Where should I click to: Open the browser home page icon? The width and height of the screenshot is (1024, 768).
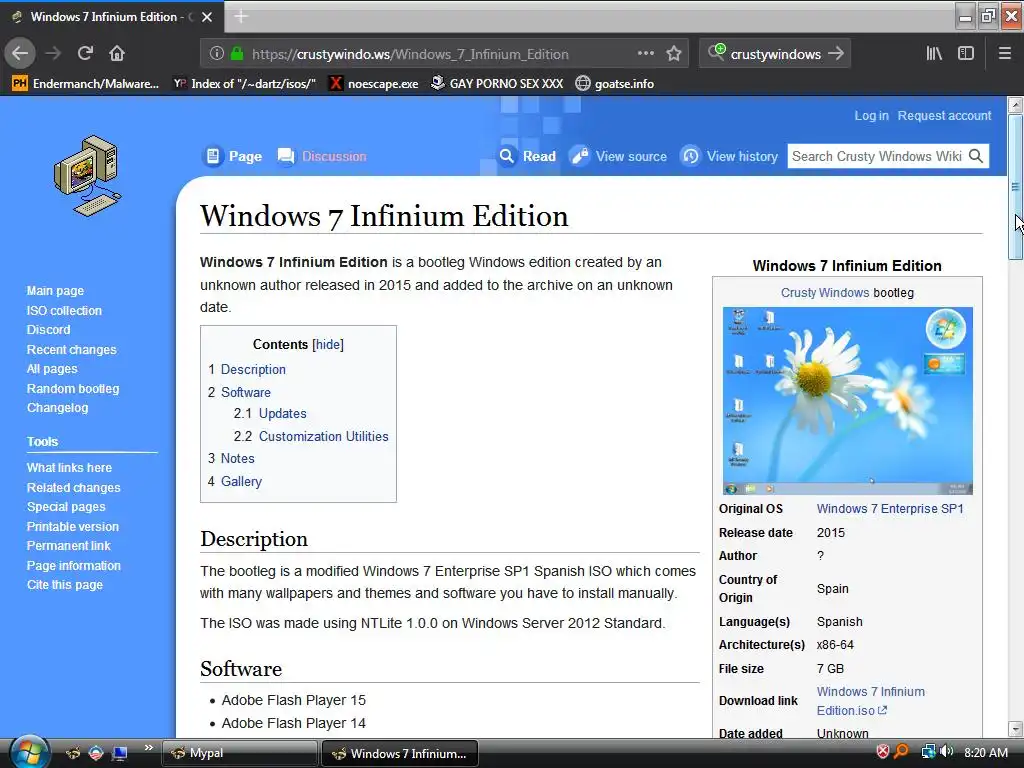(117, 53)
